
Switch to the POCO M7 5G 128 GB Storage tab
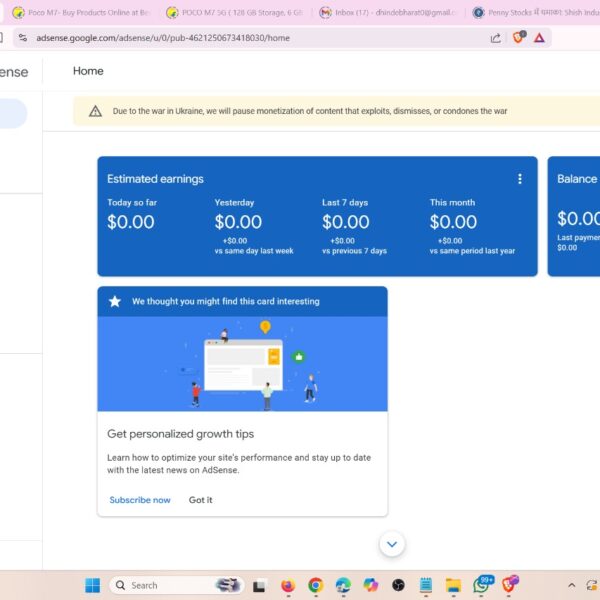coord(235,13)
